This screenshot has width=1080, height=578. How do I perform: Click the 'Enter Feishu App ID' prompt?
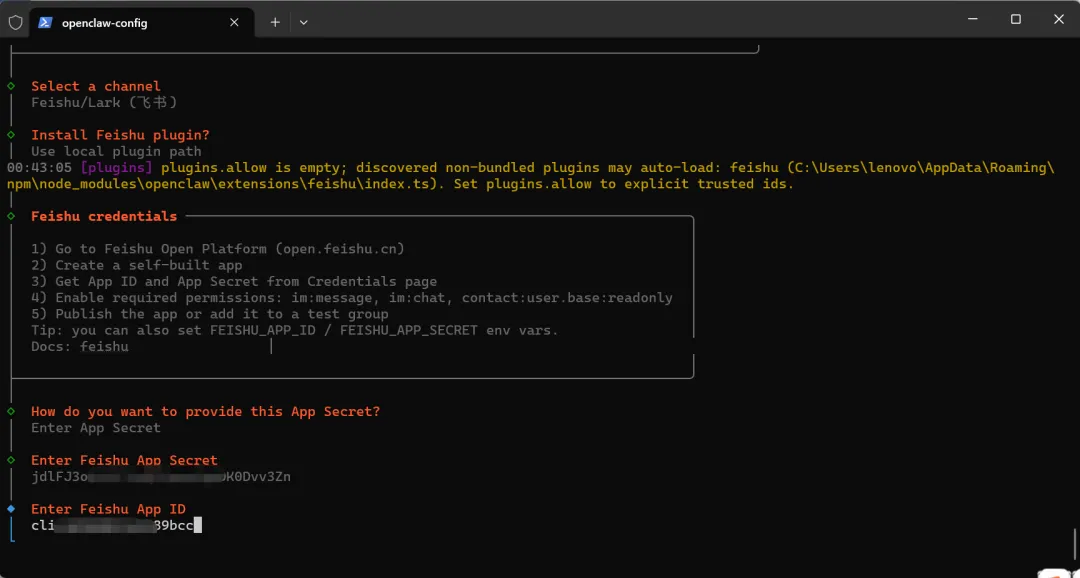coord(108,509)
